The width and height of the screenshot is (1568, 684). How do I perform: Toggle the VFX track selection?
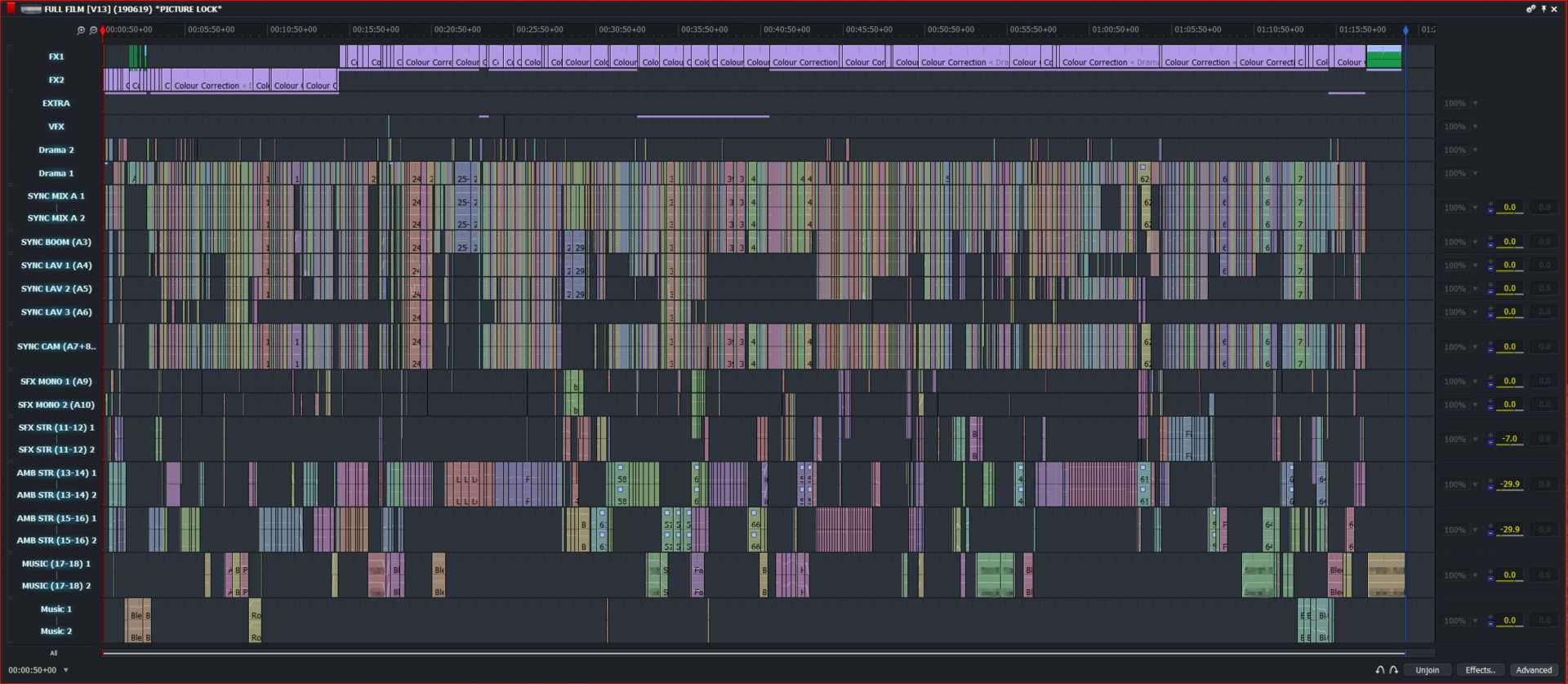56,127
